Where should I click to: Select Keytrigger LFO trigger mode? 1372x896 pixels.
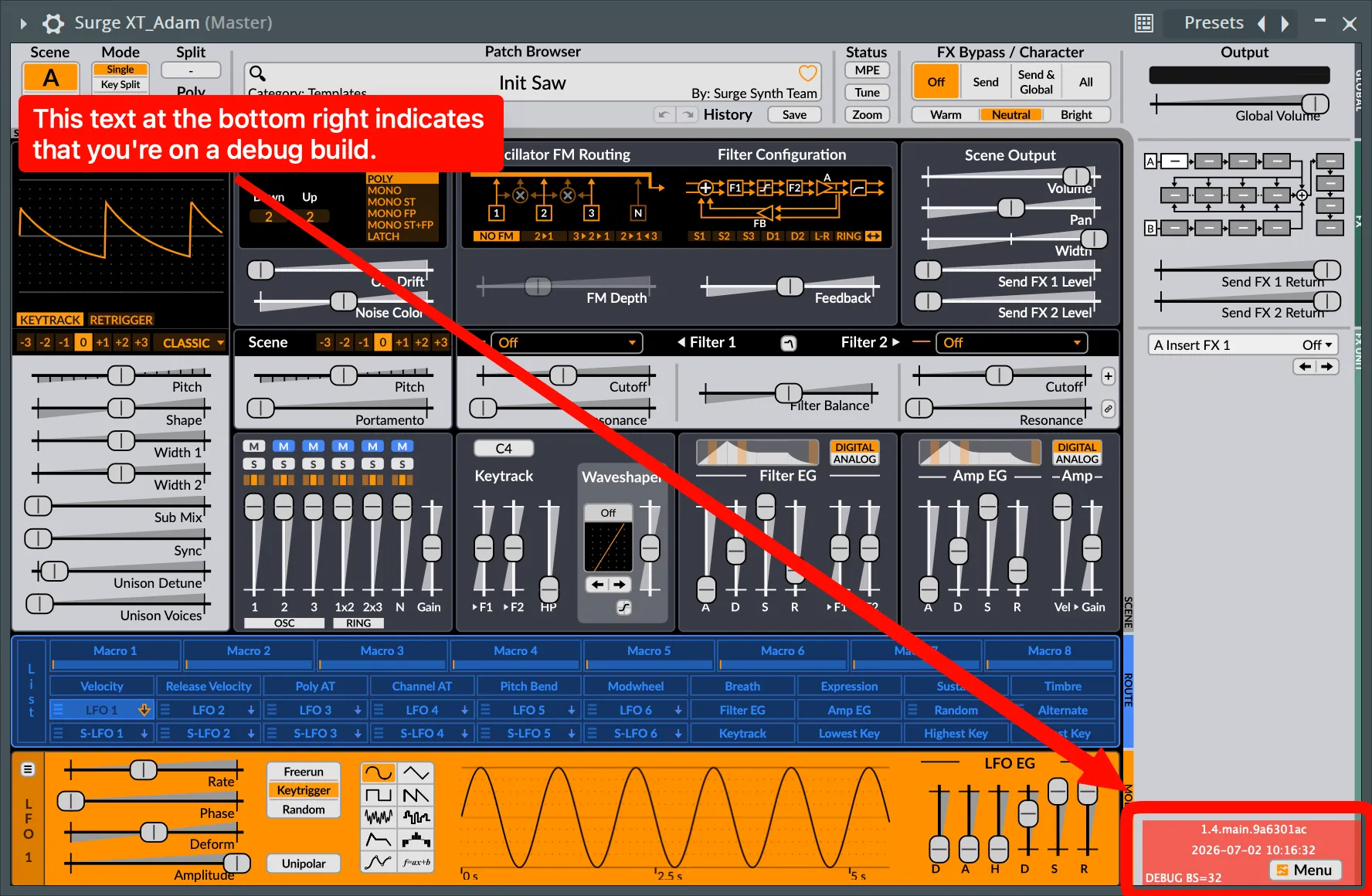(x=304, y=791)
